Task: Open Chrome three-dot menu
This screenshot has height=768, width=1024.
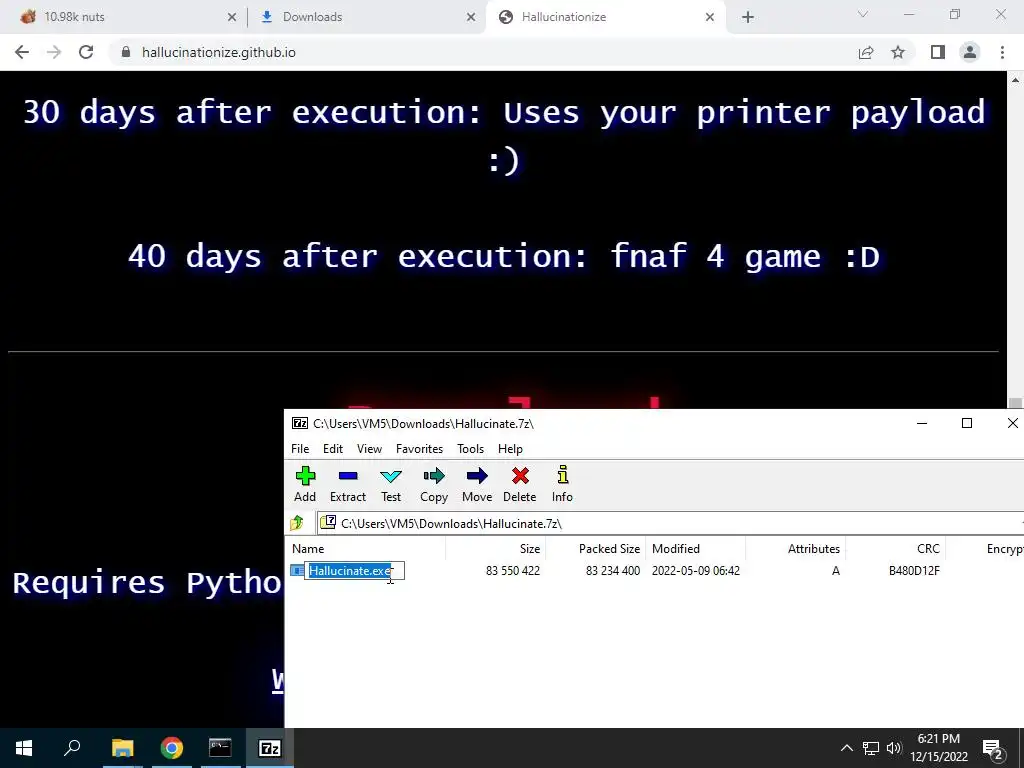Action: 1002,52
